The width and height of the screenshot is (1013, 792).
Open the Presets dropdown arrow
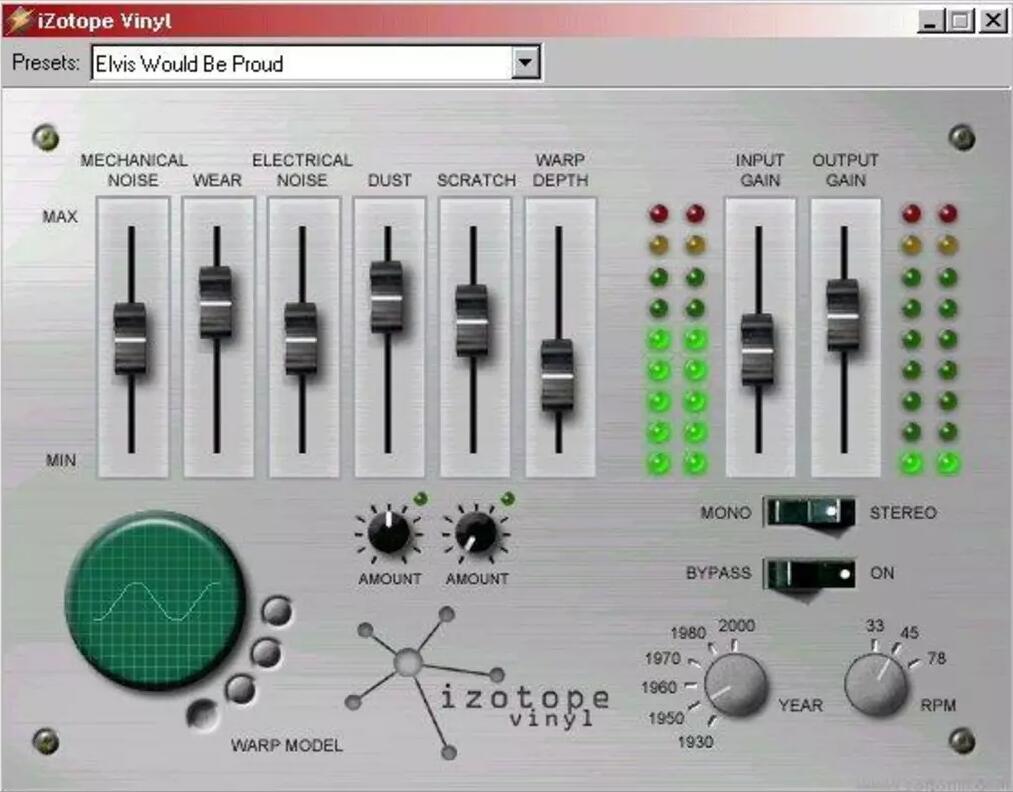coord(525,63)
